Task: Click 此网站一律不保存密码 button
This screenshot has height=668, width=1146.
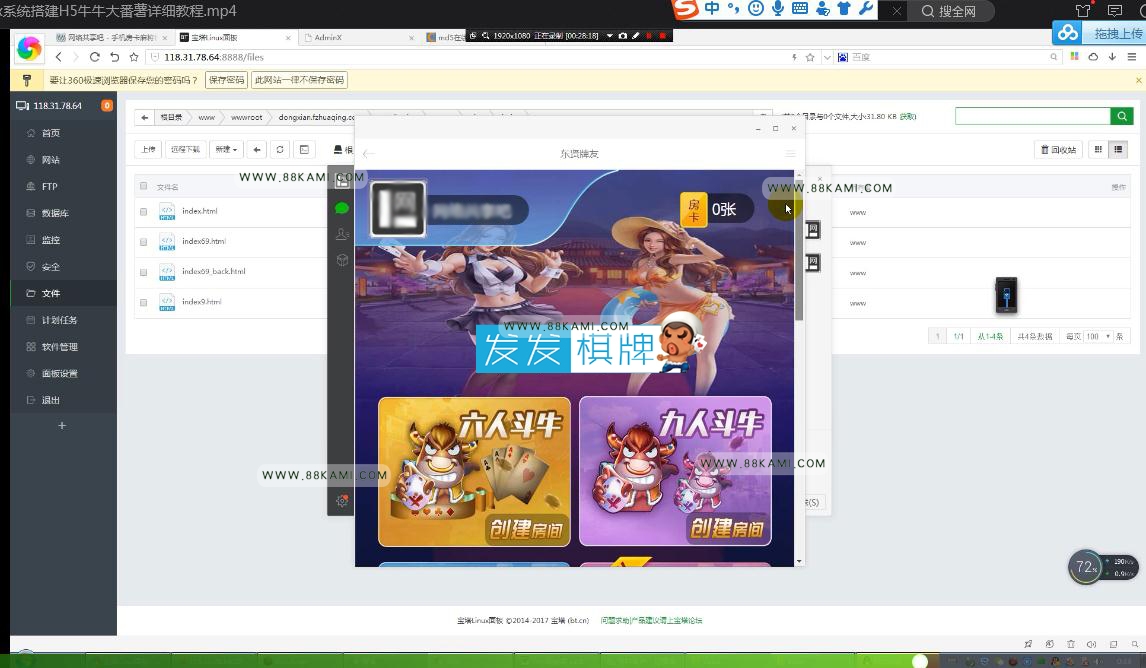Action: (299, 80)
